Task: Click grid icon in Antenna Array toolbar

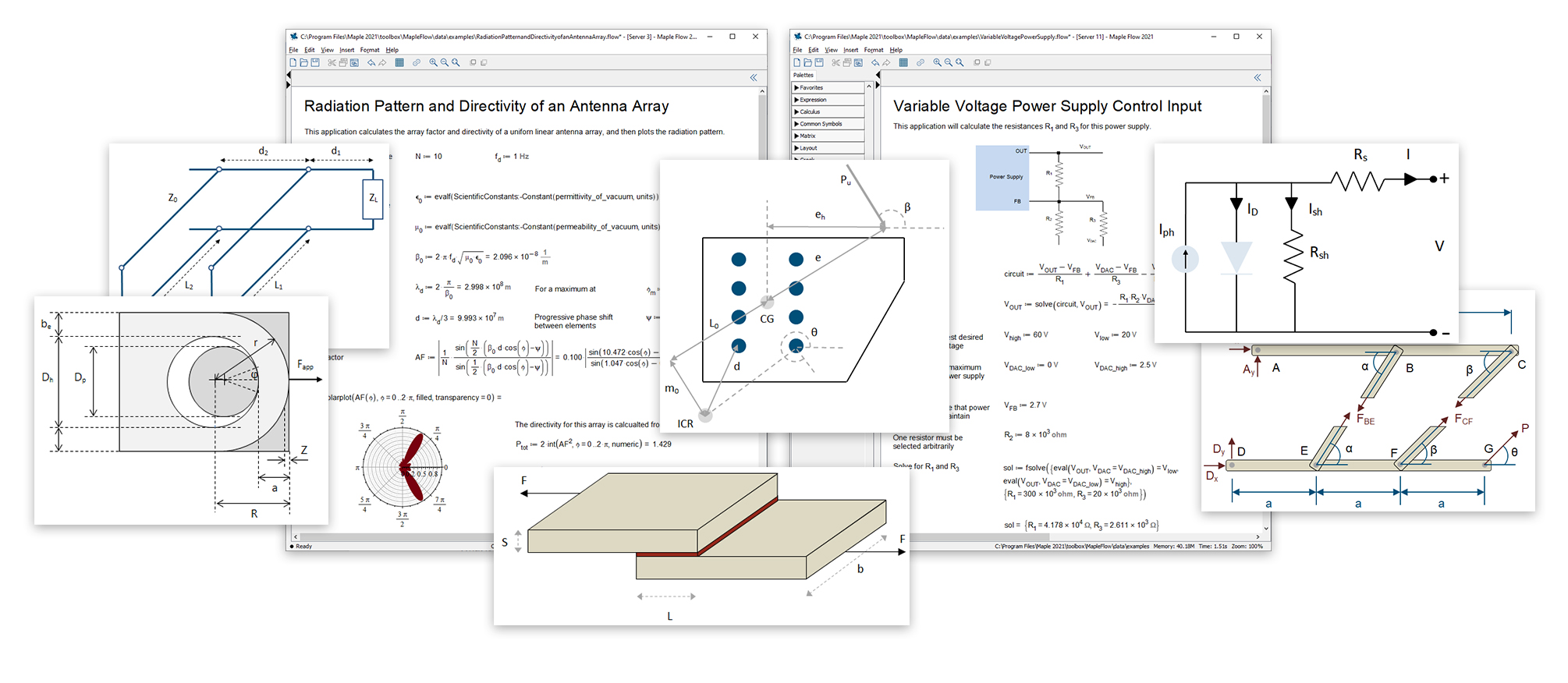Action: 399,62
